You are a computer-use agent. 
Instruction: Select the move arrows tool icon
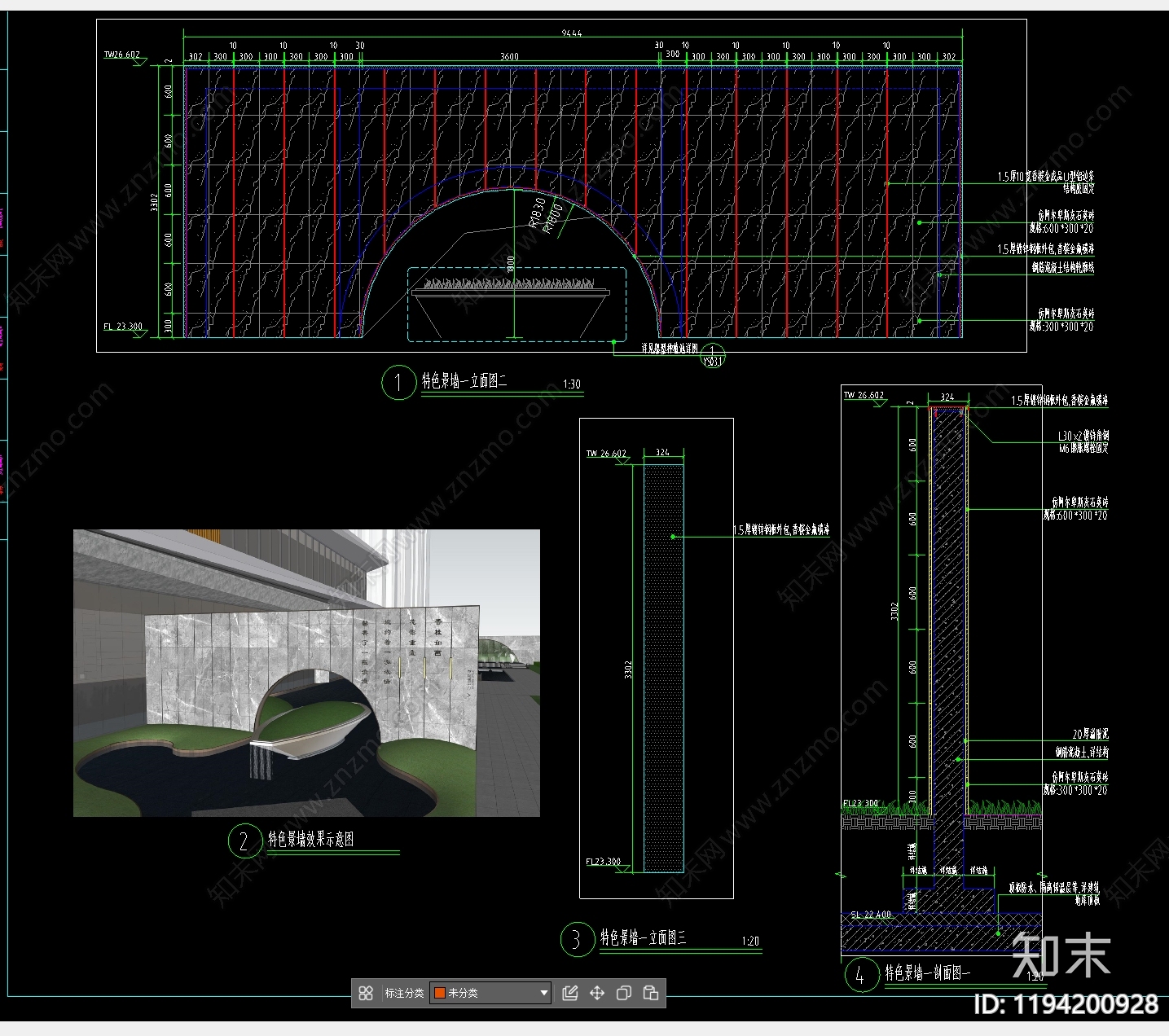pos(597,993)
